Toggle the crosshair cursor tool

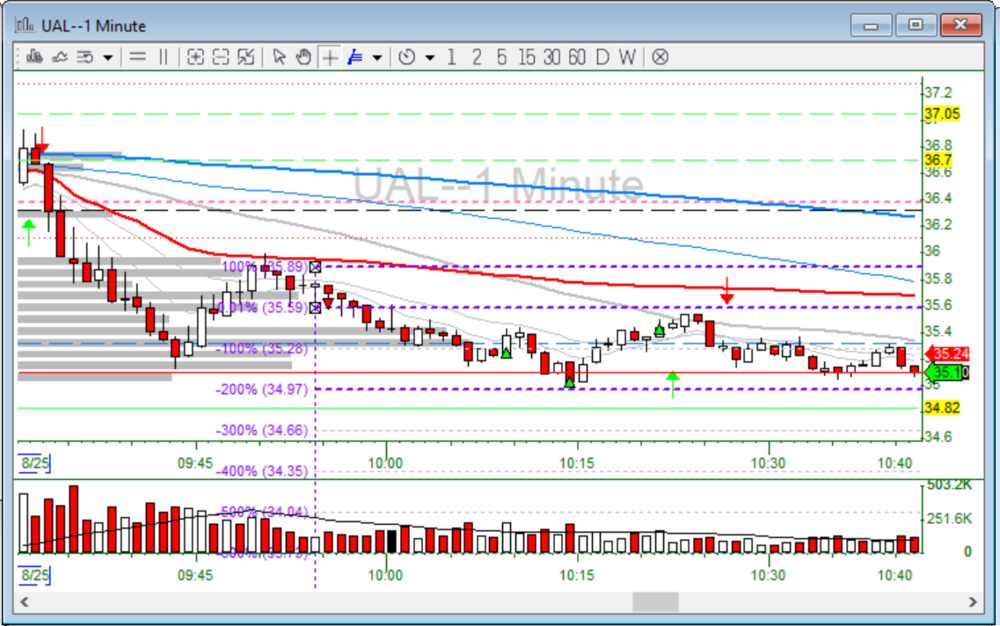tap(329, 57)
